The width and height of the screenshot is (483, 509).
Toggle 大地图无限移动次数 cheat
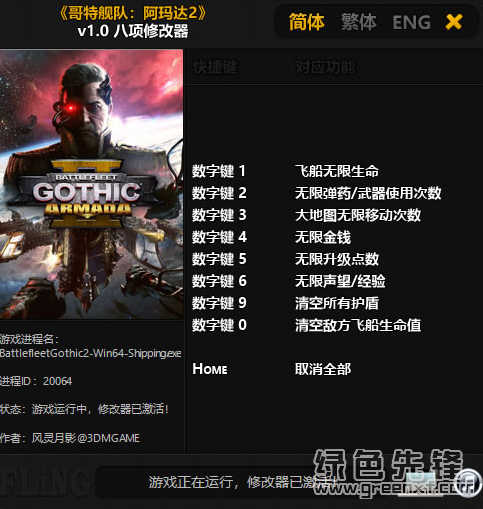tap(358, 215)
